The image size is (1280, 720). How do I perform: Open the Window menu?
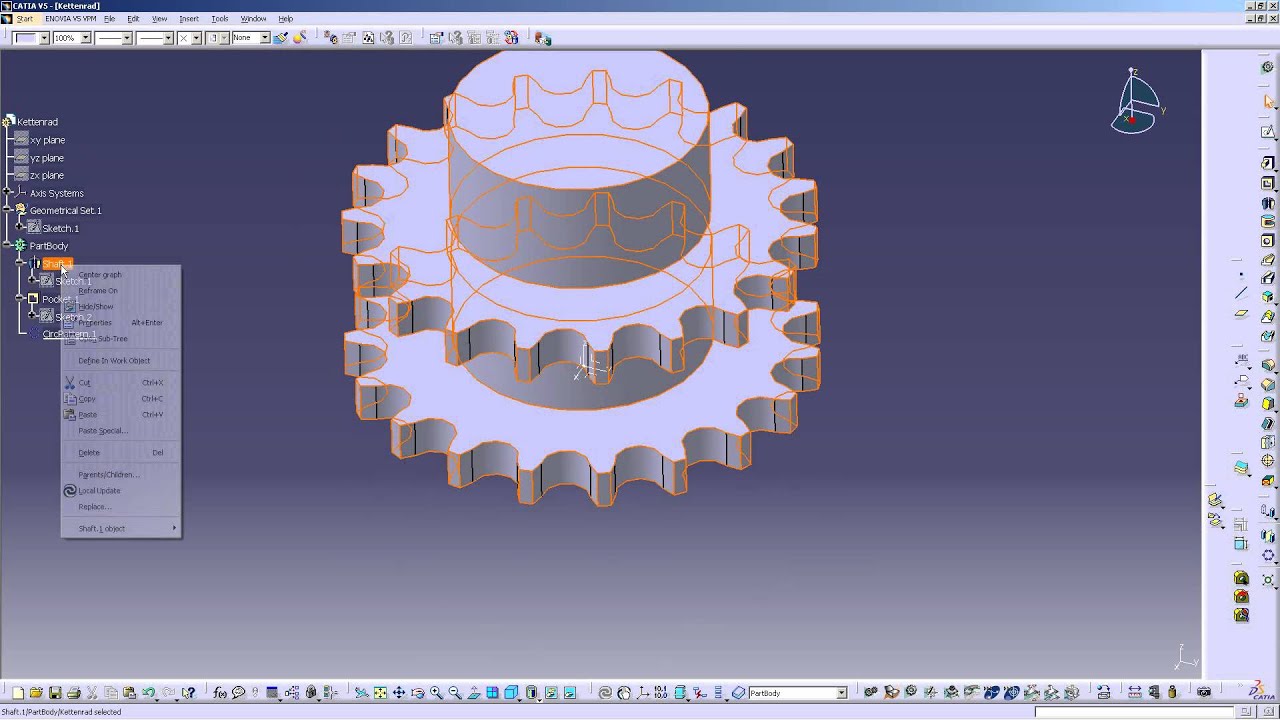(253, 19)
